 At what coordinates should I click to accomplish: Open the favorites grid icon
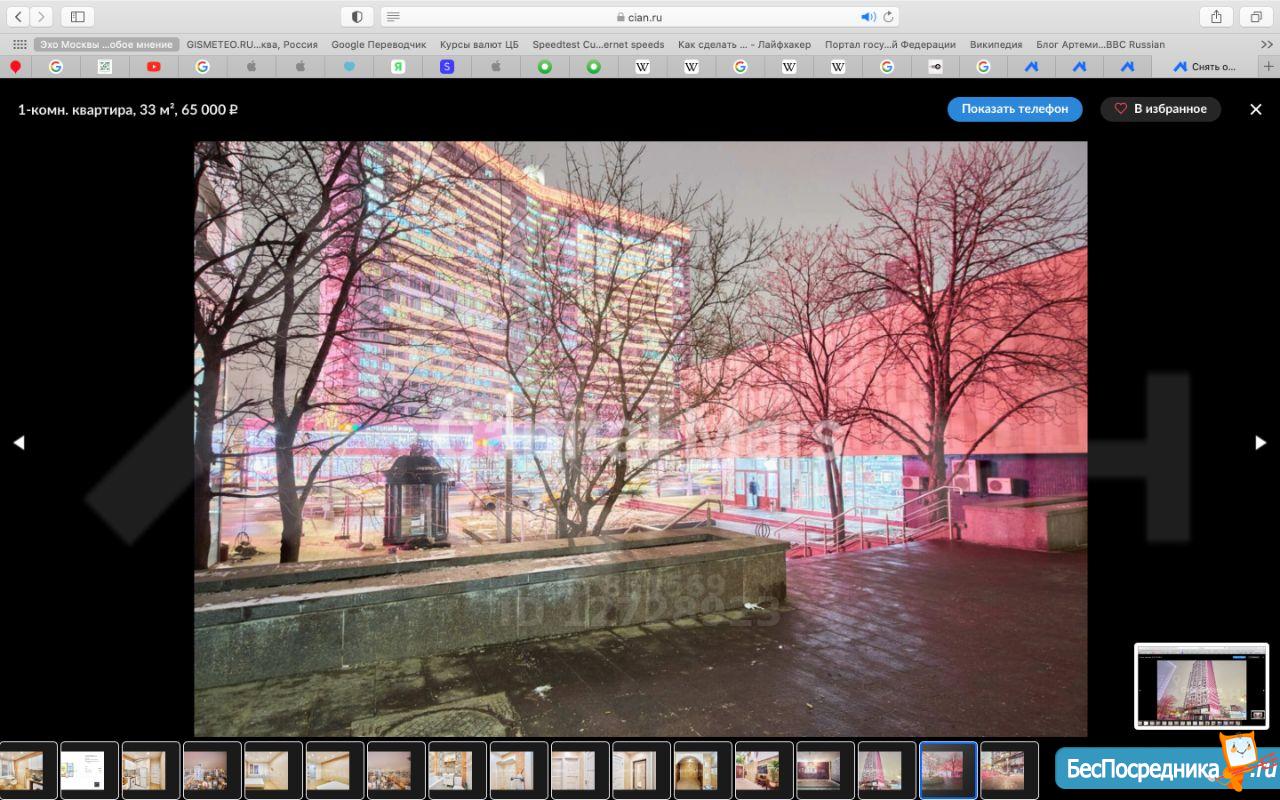click(19, 44)
